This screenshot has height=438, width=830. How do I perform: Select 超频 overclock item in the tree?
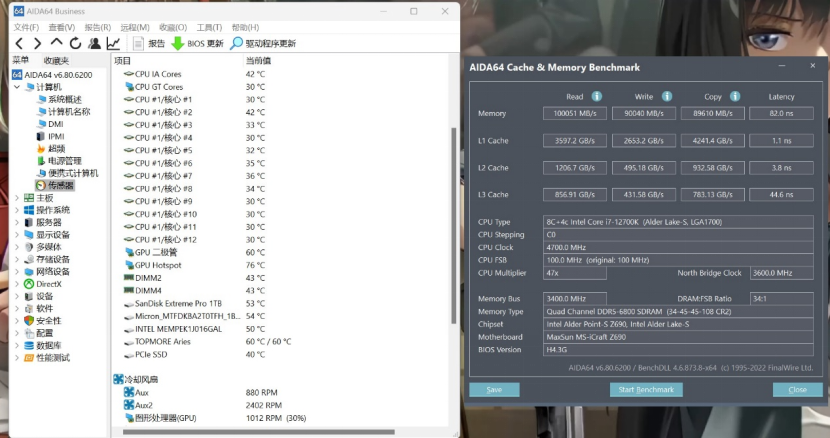point(51,148)
